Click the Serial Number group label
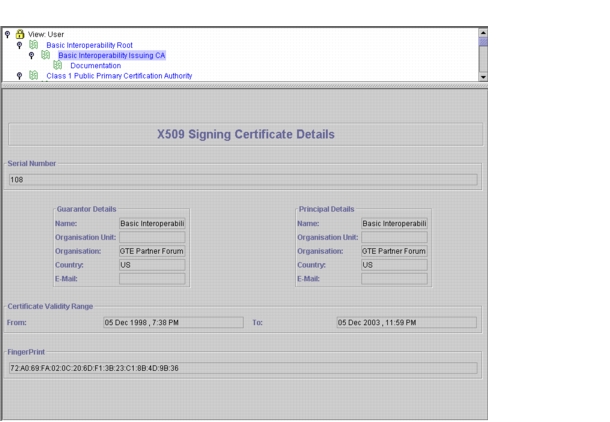 [32, 163]
